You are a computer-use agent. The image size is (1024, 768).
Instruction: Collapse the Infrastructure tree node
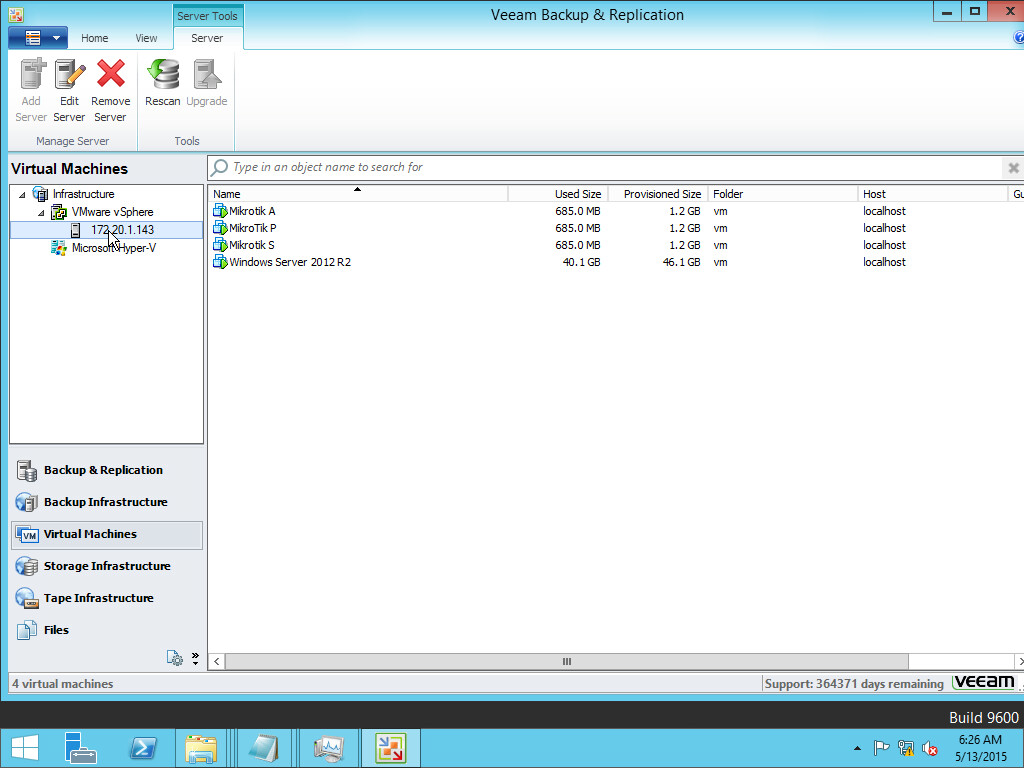[x=22, y=195]
